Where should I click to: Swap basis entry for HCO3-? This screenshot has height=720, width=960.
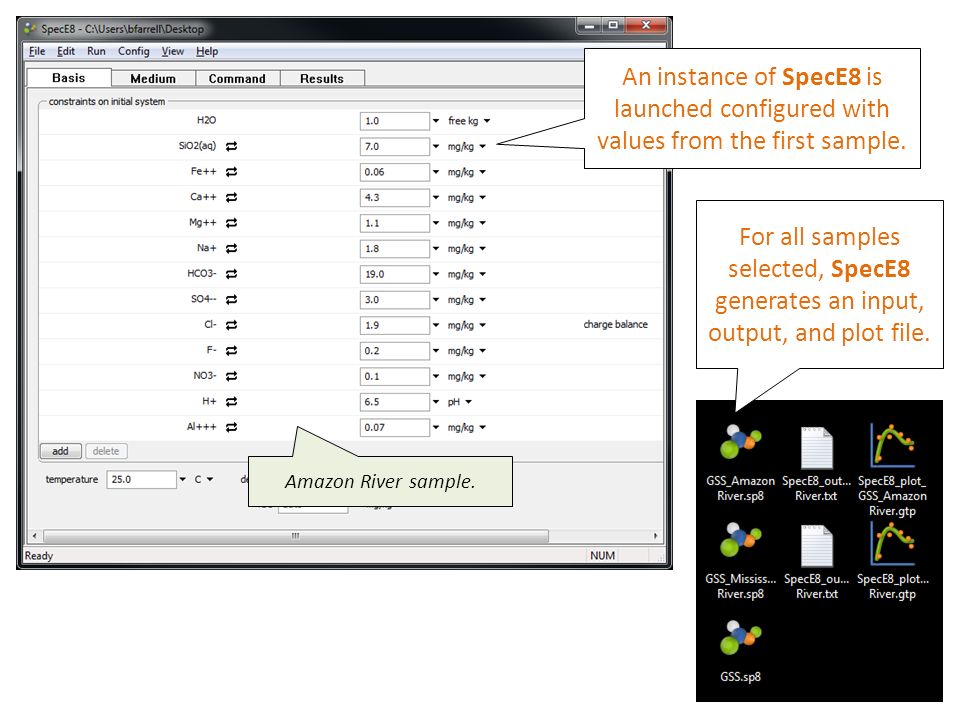[231, 274]
